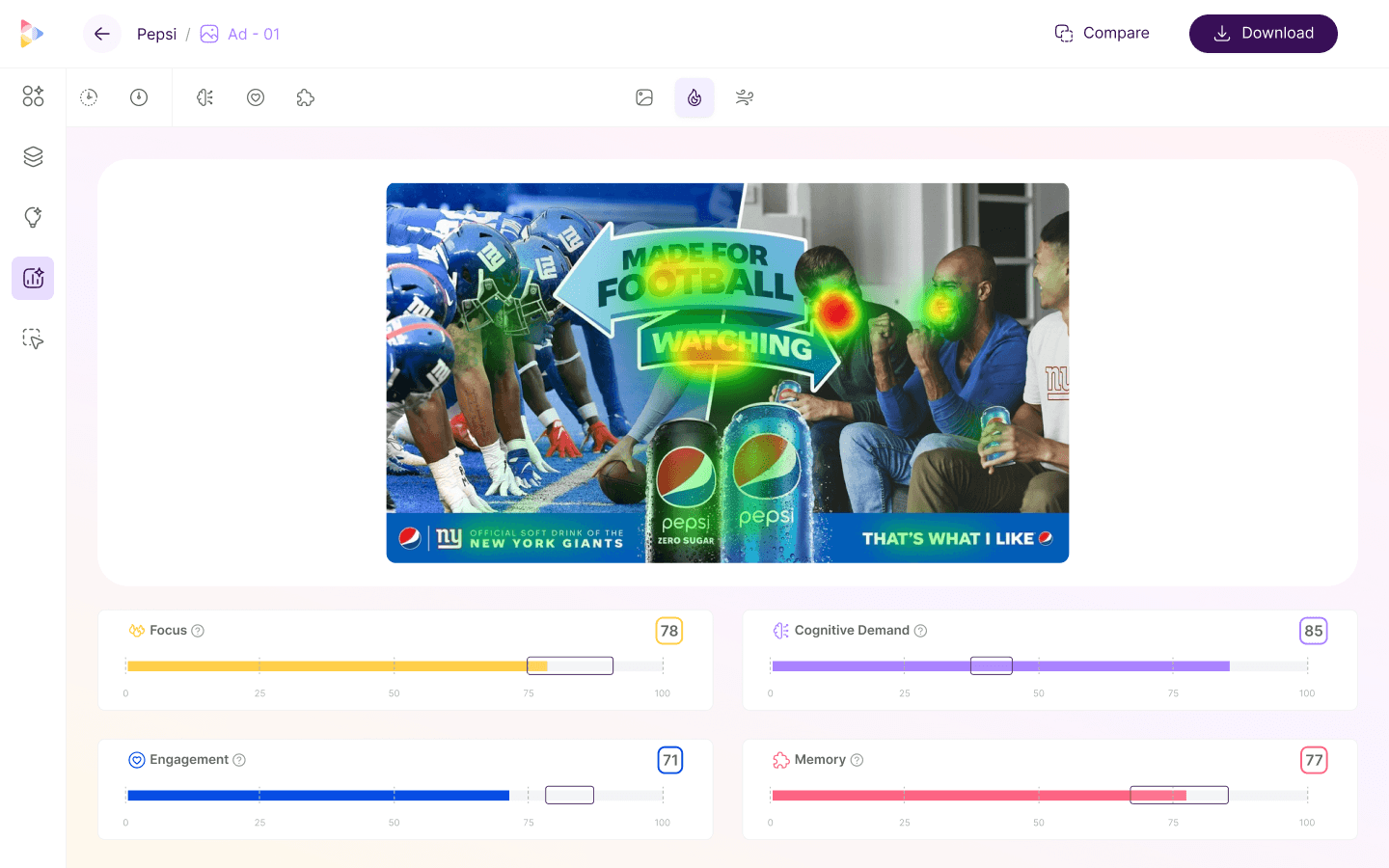This screenshot has width=1389, height=868.
Task: Switch to the original image view
Action: click(644, 97)
